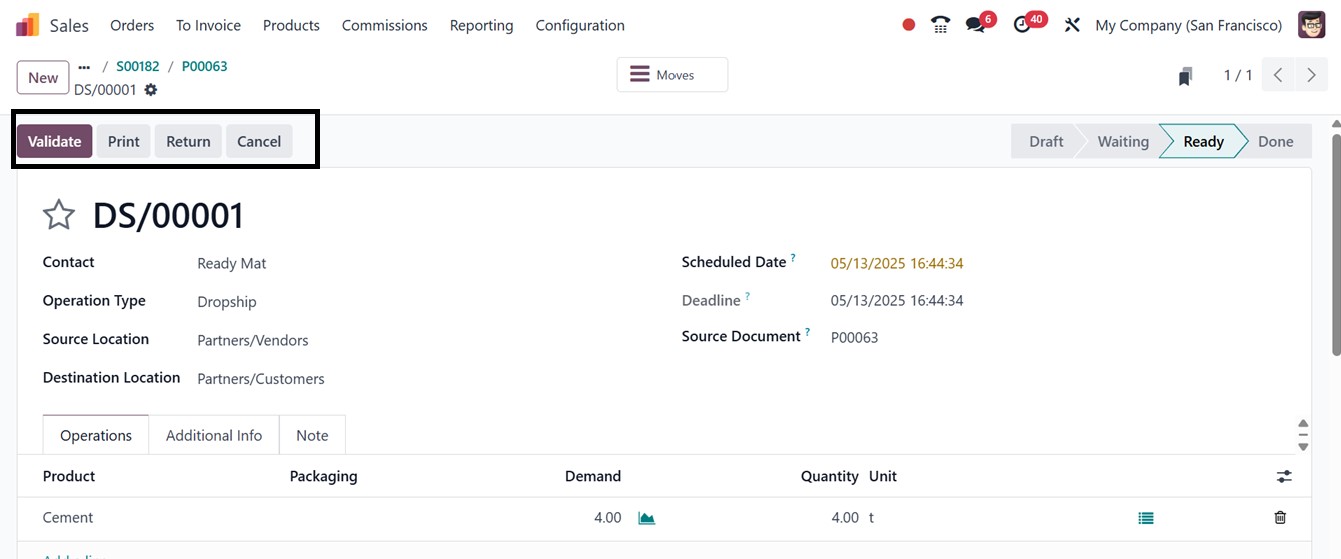Screen dimensions: 1341x559
Task: Open the Configuration menu
Action: click(580, 25)
